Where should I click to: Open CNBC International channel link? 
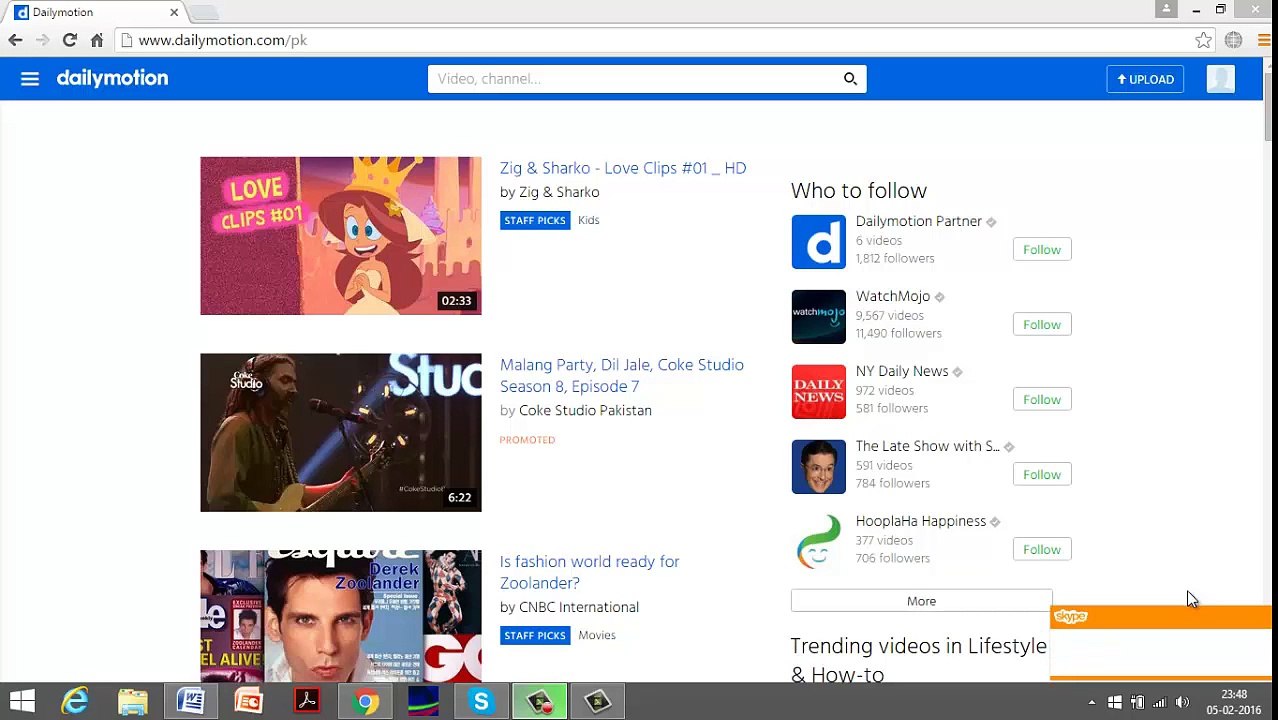(x=579, y=607)
